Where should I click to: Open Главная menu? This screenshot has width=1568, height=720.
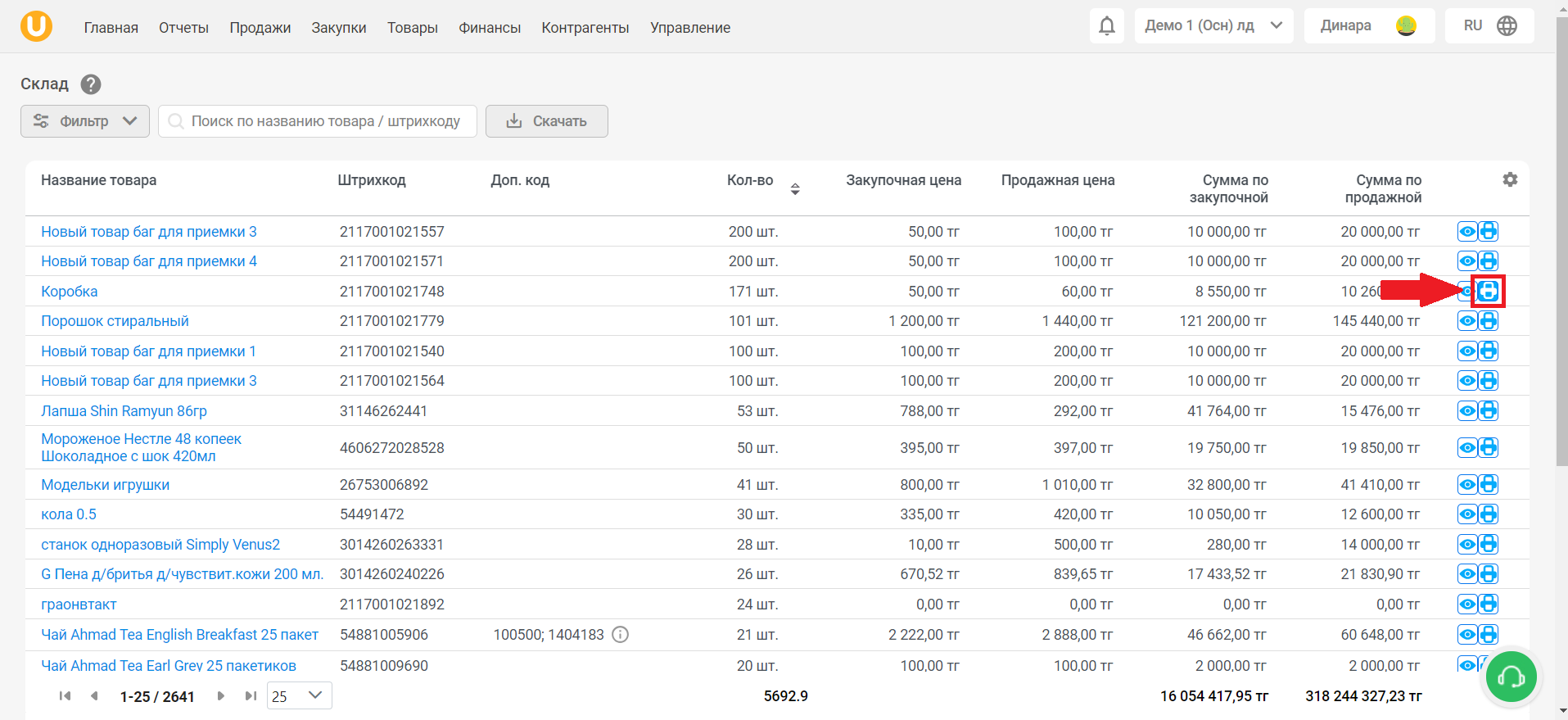point(111,28)
